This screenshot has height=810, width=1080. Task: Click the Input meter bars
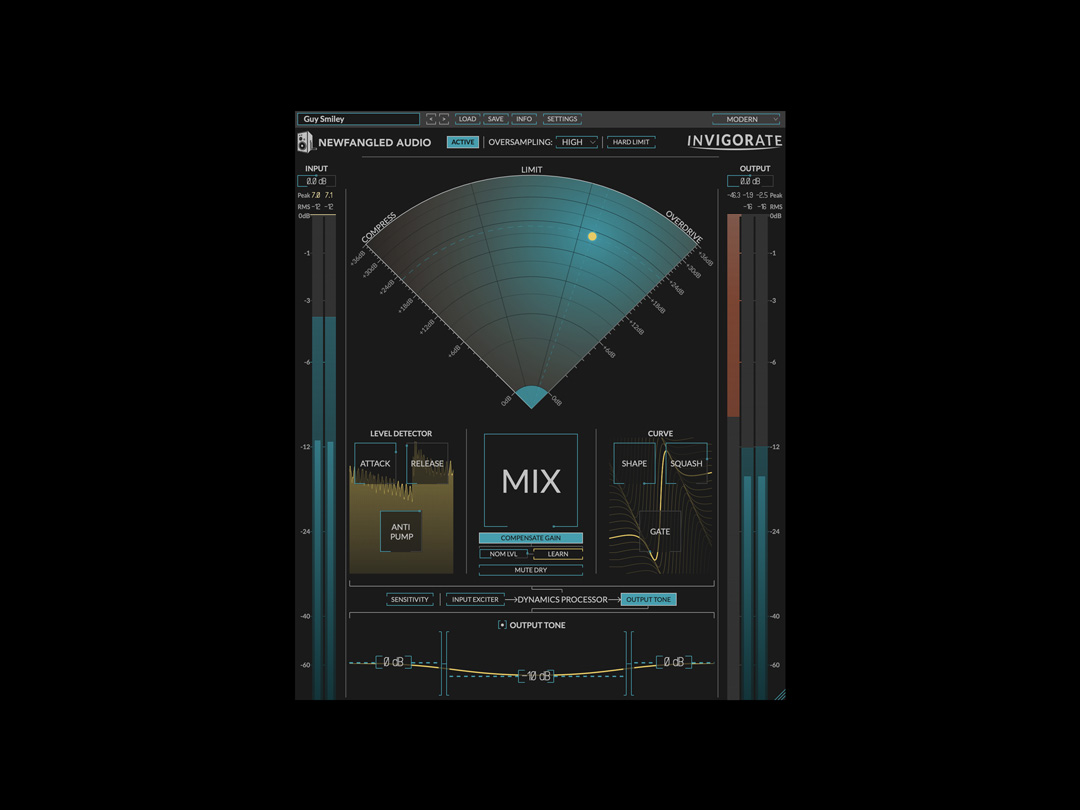(324, 457)
